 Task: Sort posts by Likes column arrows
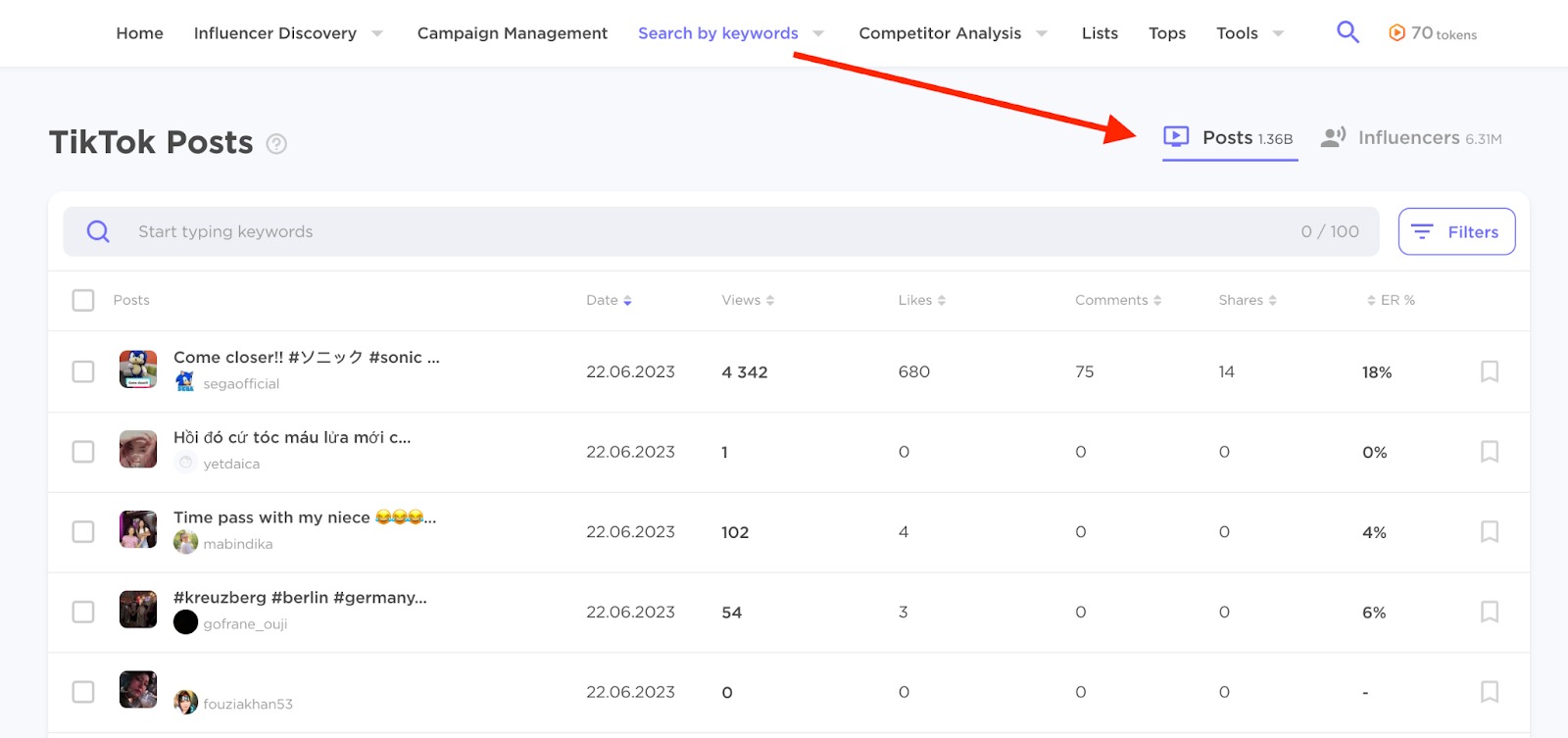point(942,301)
